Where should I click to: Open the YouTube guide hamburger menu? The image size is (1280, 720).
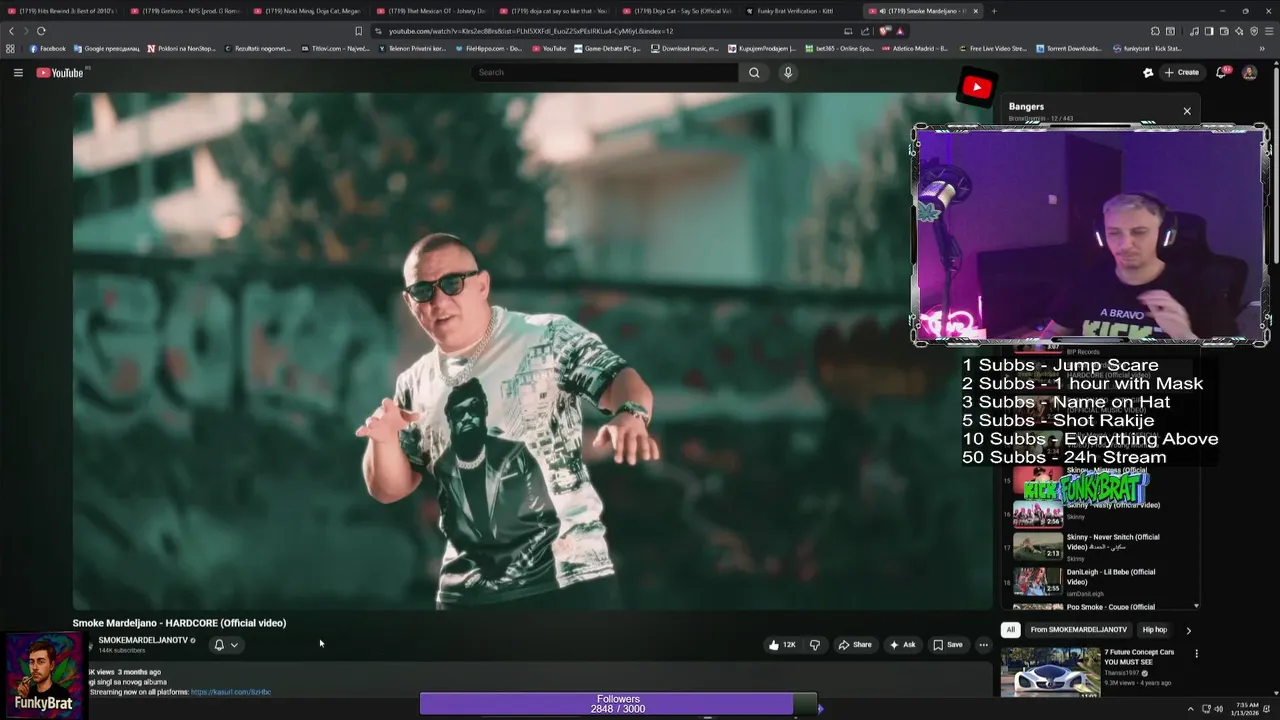pos(18,72)
